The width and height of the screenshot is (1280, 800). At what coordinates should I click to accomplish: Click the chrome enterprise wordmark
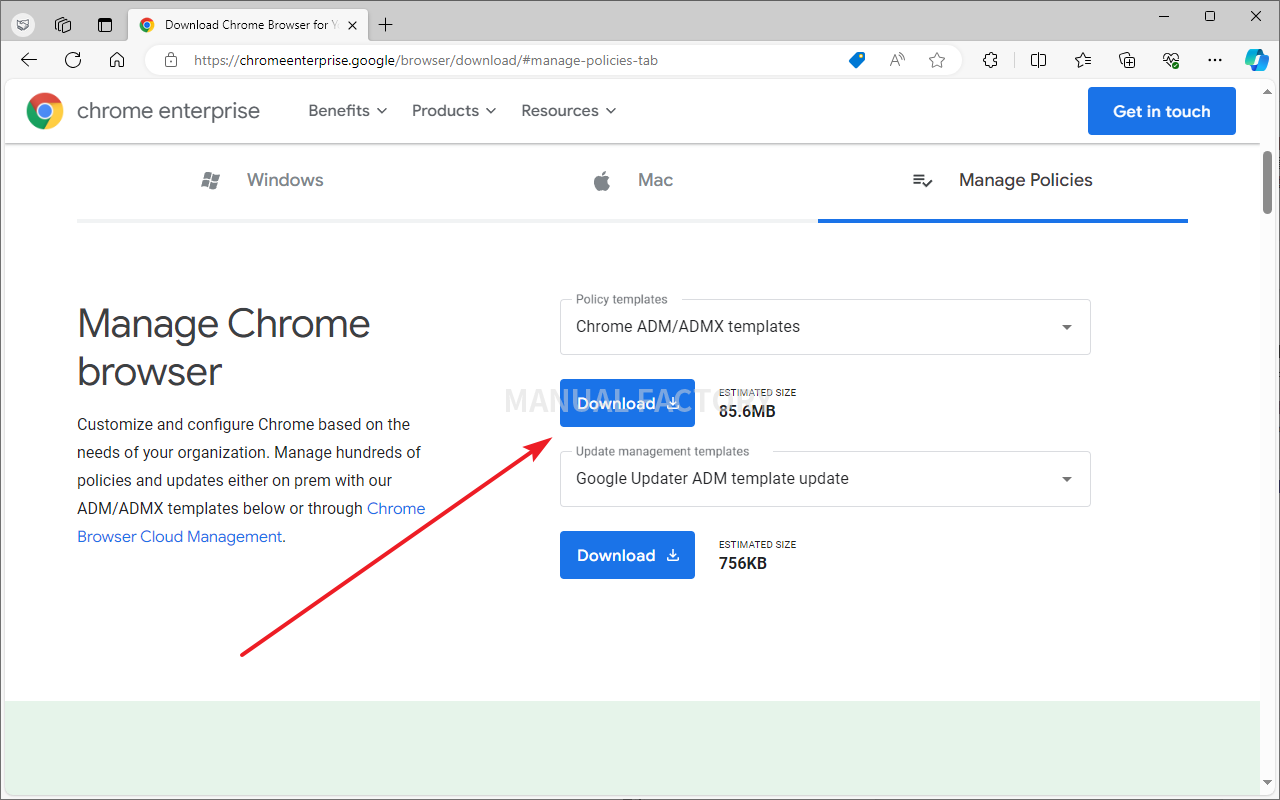(168, 111)
